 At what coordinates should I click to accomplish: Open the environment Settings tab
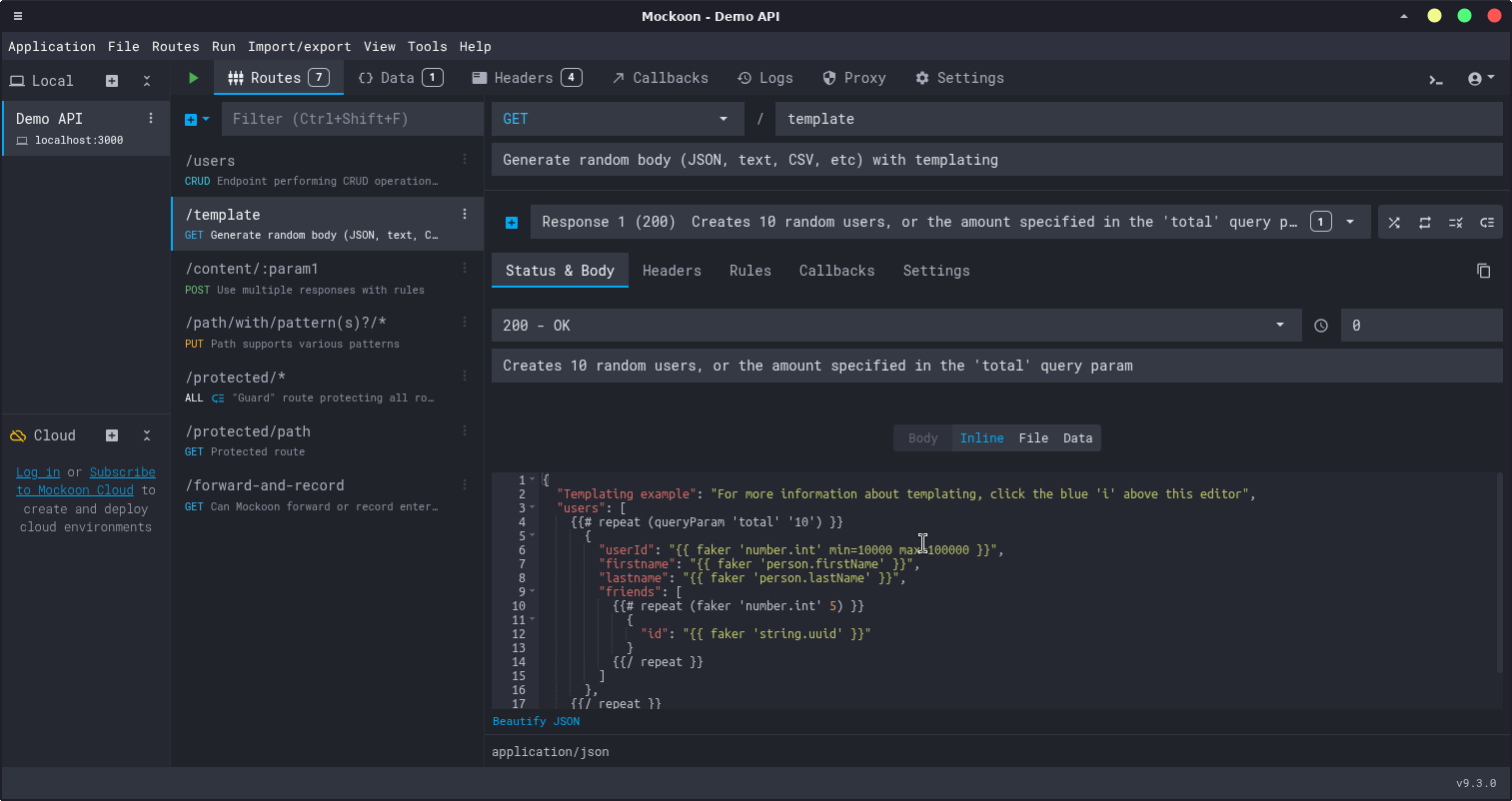coord(959,78)
